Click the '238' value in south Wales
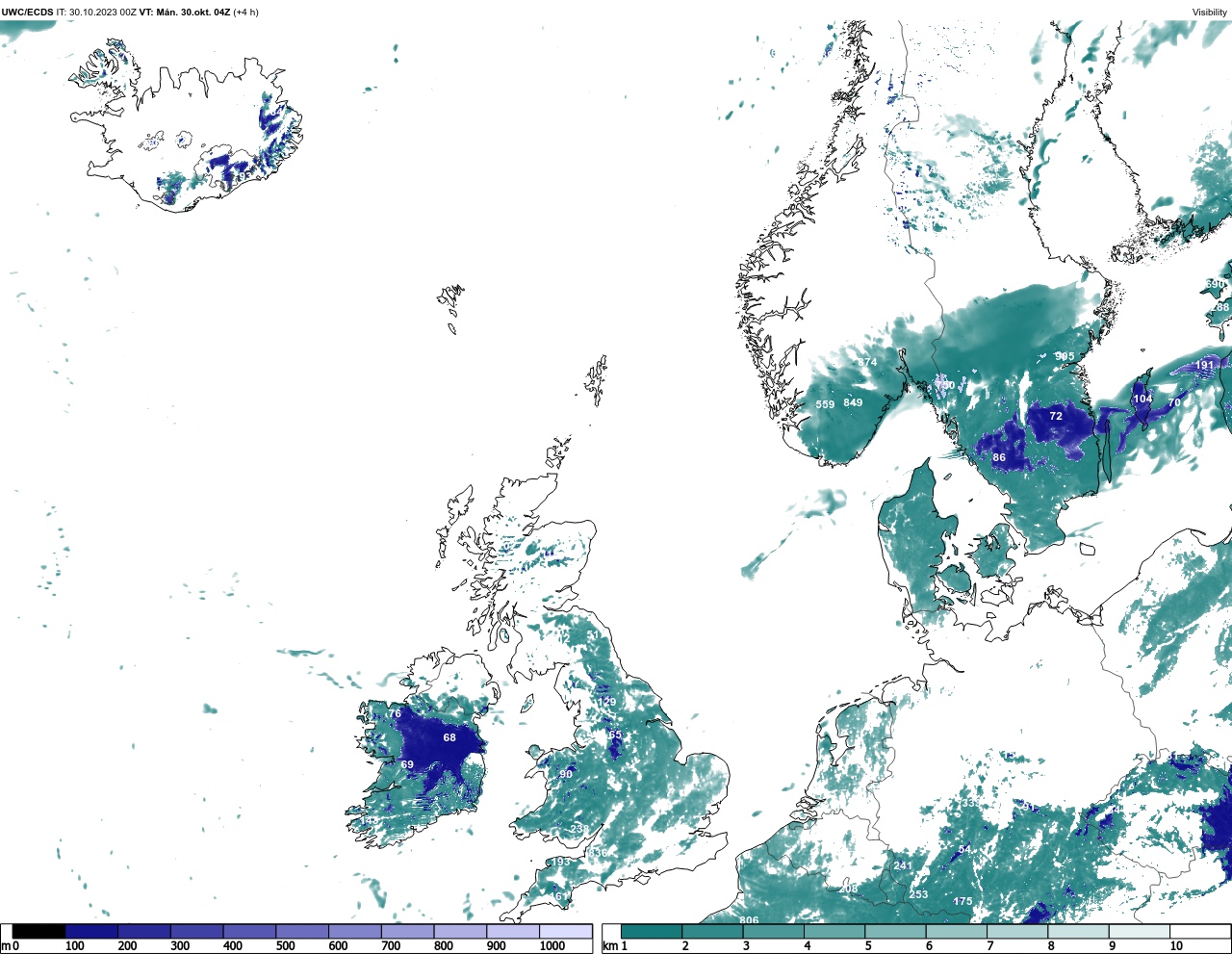The width and height of the screenshot is (1232, 954). coord(578,828)
